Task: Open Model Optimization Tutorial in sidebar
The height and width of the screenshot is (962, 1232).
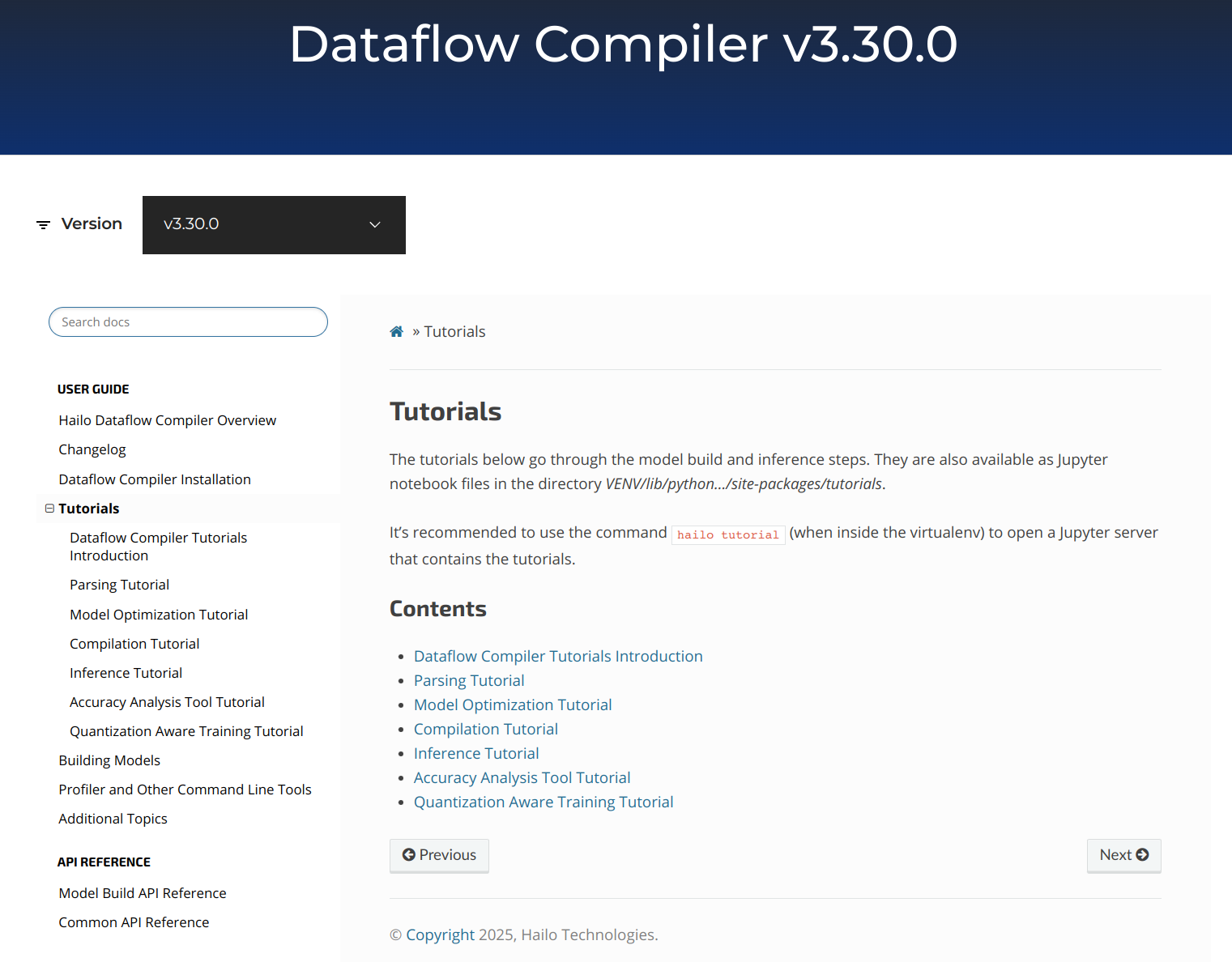Action: (159, 615)
